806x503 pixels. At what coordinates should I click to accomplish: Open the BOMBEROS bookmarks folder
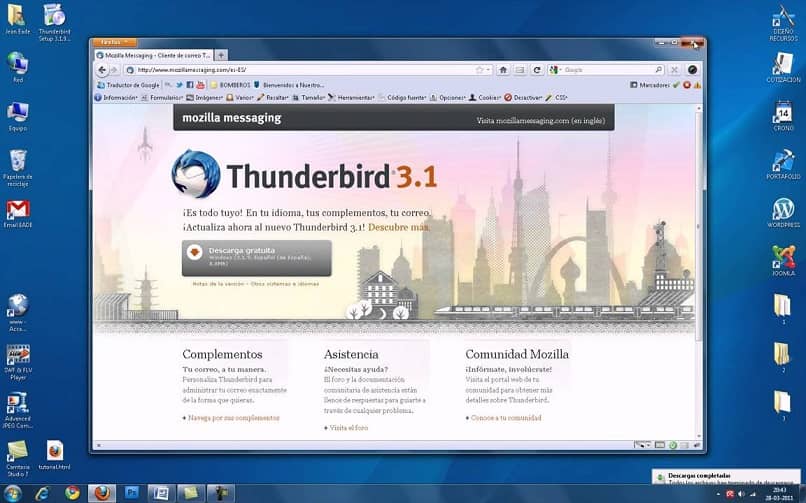[230, 85]
